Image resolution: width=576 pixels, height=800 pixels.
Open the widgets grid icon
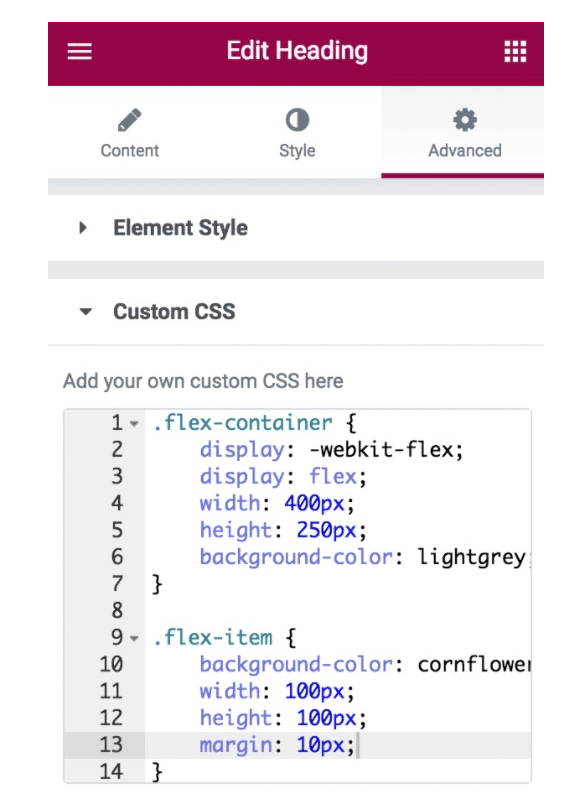[x=515, y=52]
